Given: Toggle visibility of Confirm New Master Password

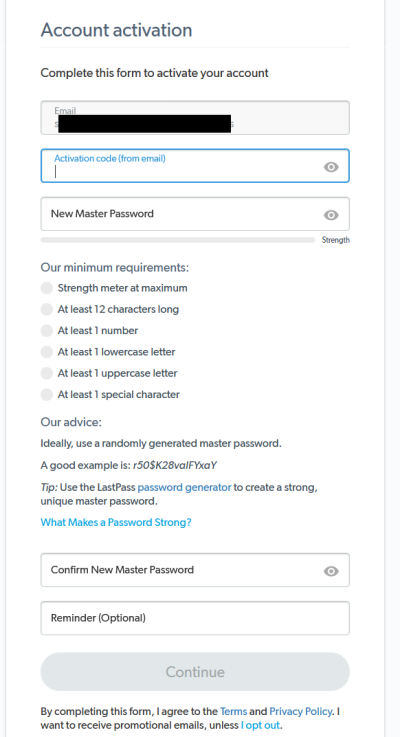Looking at the screenshot, I should (x=331, y=571).
